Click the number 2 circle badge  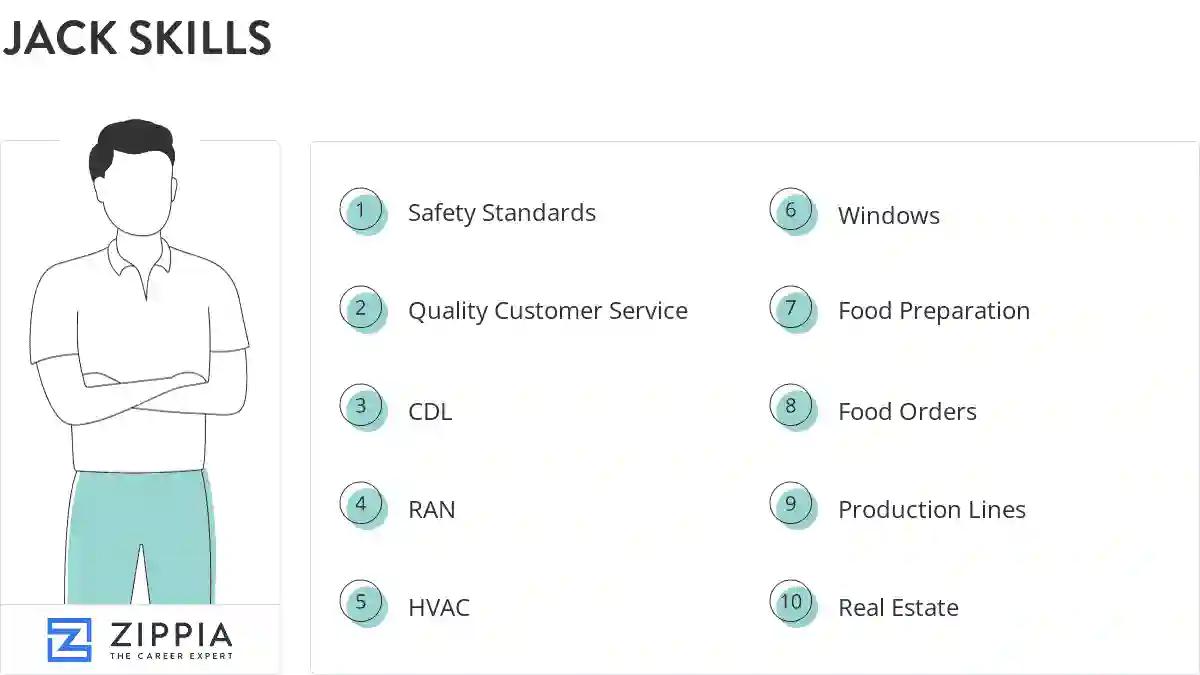(x=361, y=309)
